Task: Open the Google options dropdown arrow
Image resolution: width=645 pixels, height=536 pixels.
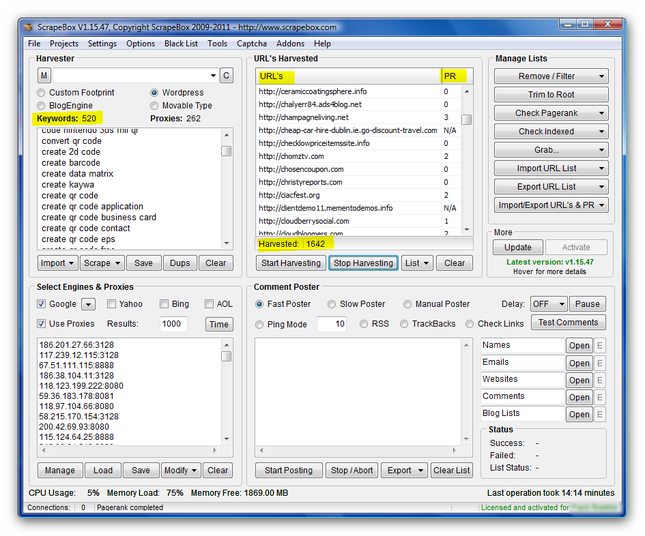Action: click(88, 304)
